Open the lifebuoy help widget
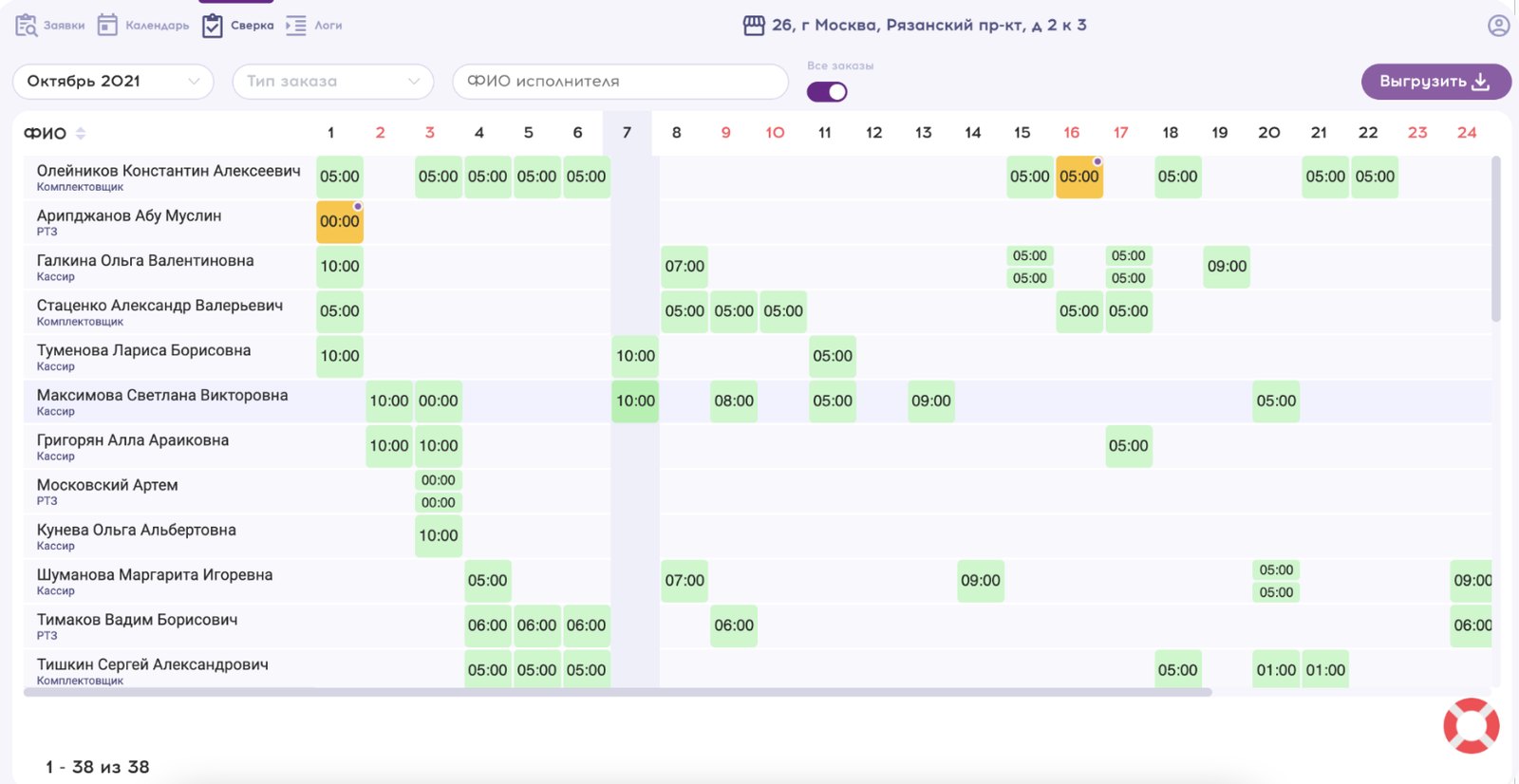The width and height of the screenshot is (1519, 784). (x=1472, y=726)
